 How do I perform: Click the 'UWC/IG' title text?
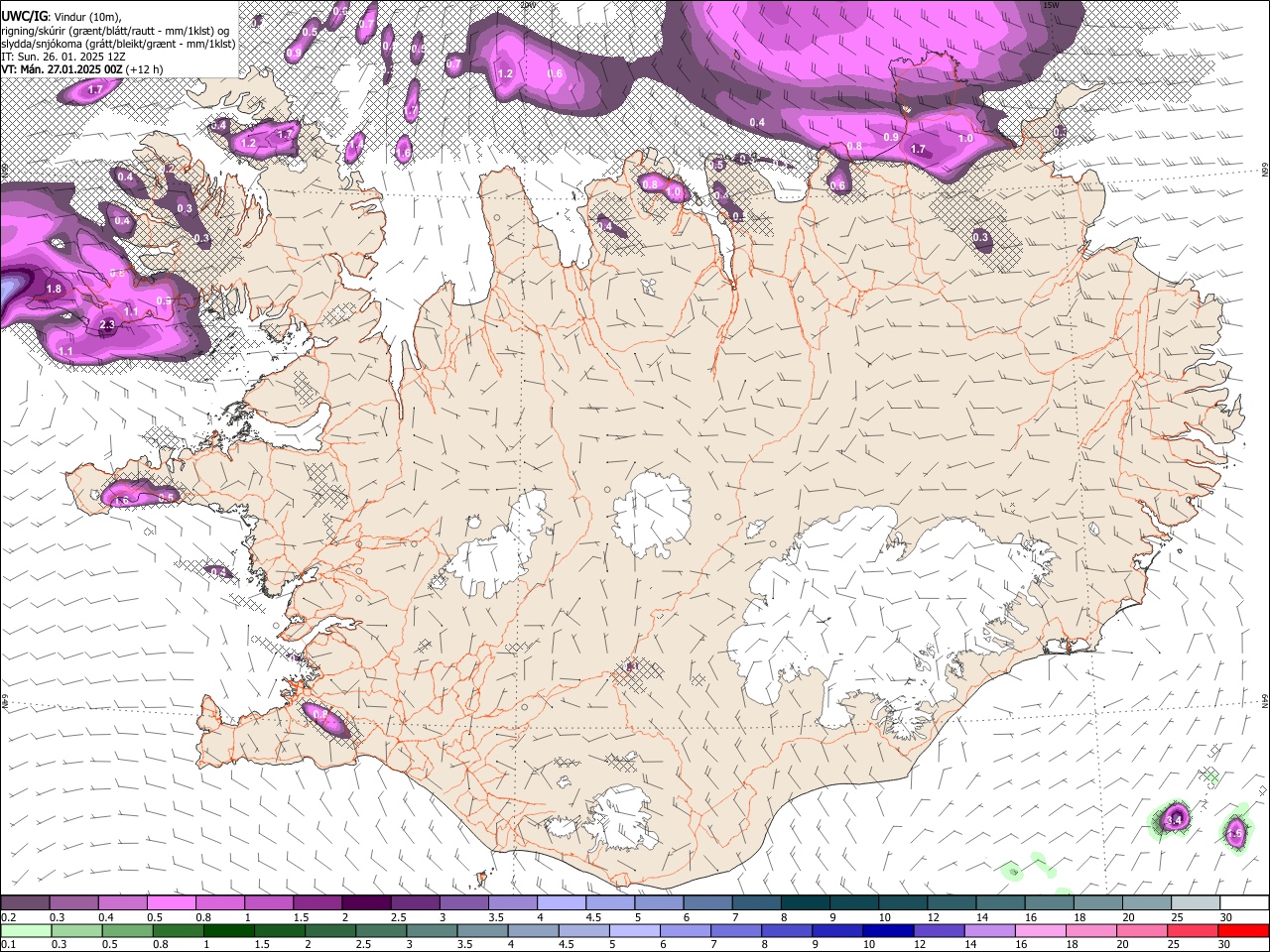point(24,15)
